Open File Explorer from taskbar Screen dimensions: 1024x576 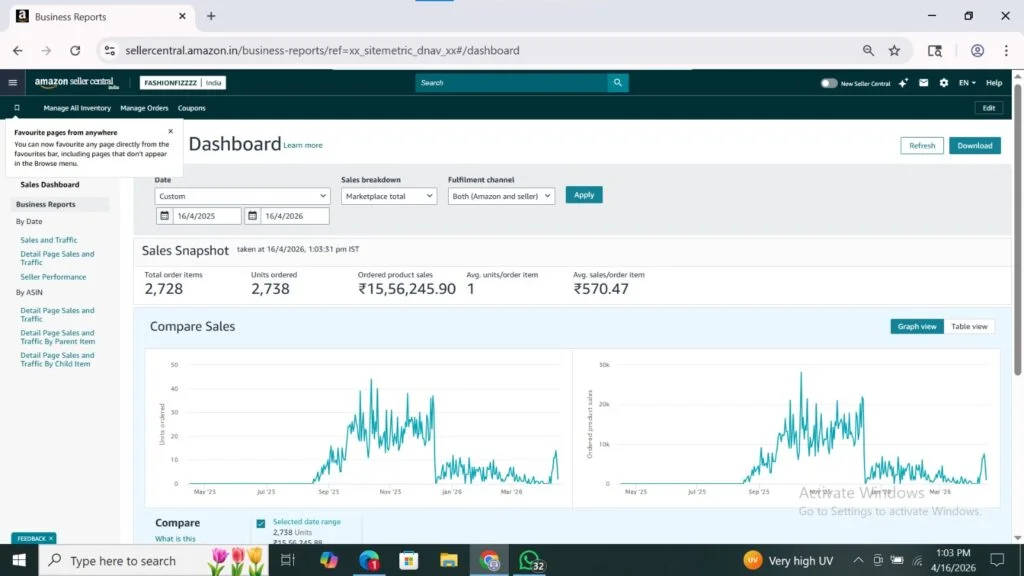tap(449, 560)
